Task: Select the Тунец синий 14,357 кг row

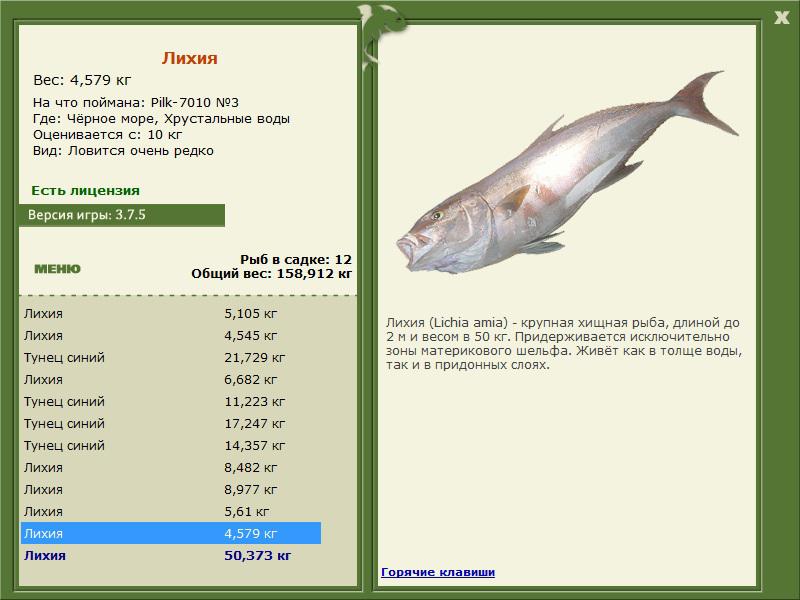Action: point(171,445)
